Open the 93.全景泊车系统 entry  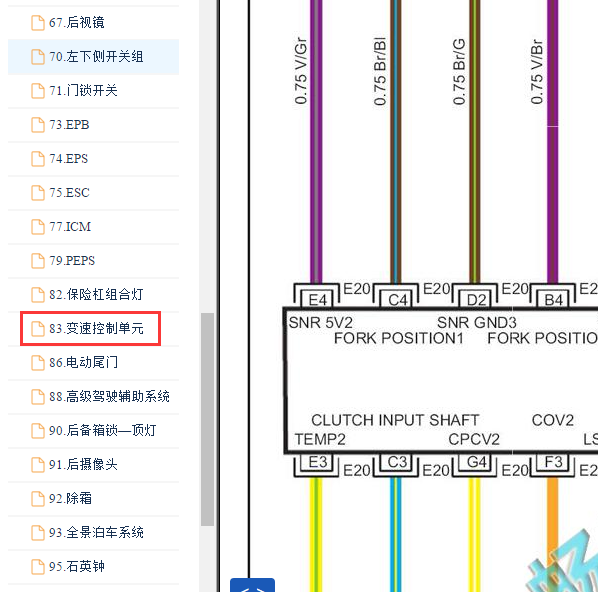pos(93,532)
